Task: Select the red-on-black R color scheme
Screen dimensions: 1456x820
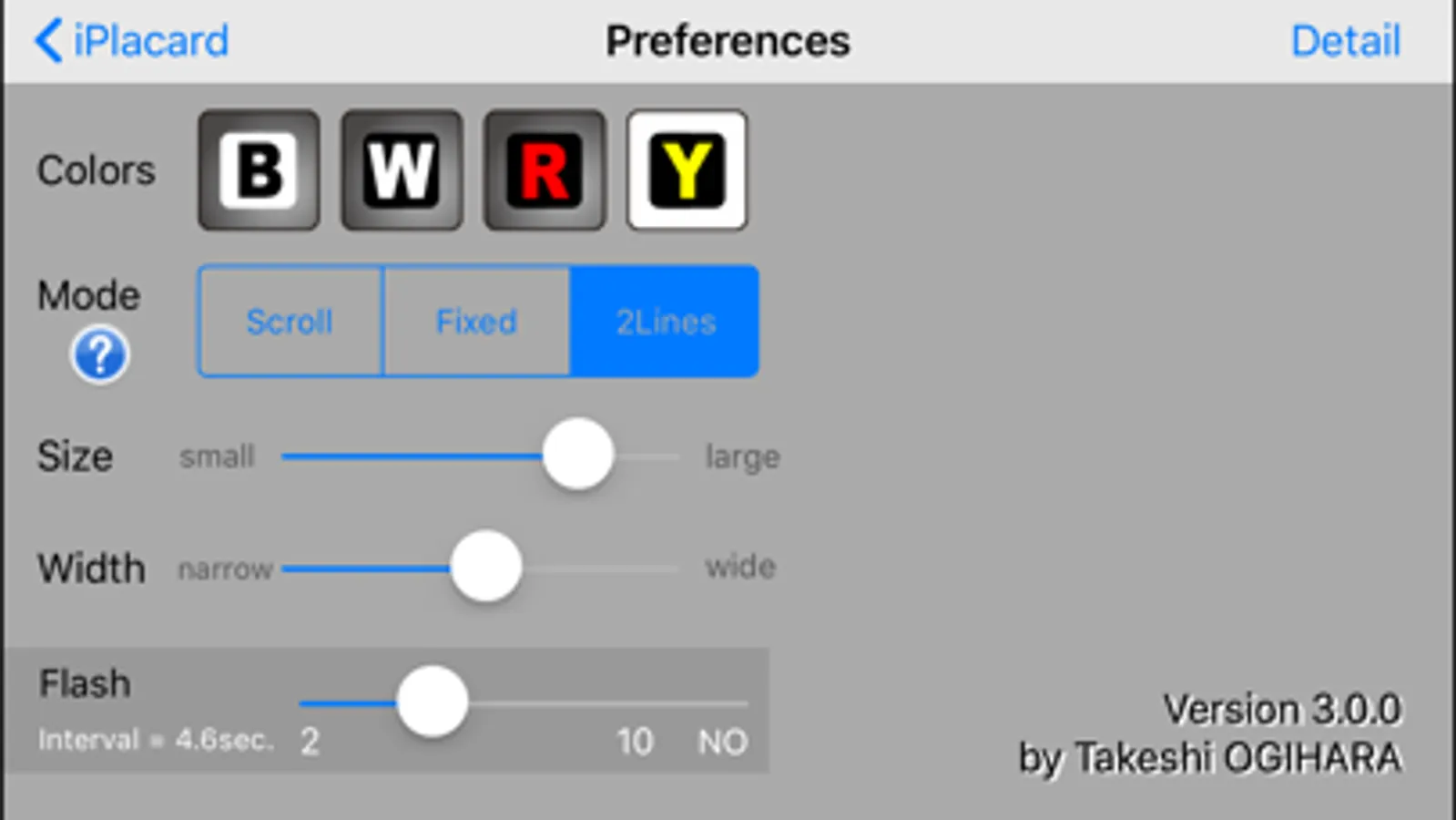Action: 545,170
